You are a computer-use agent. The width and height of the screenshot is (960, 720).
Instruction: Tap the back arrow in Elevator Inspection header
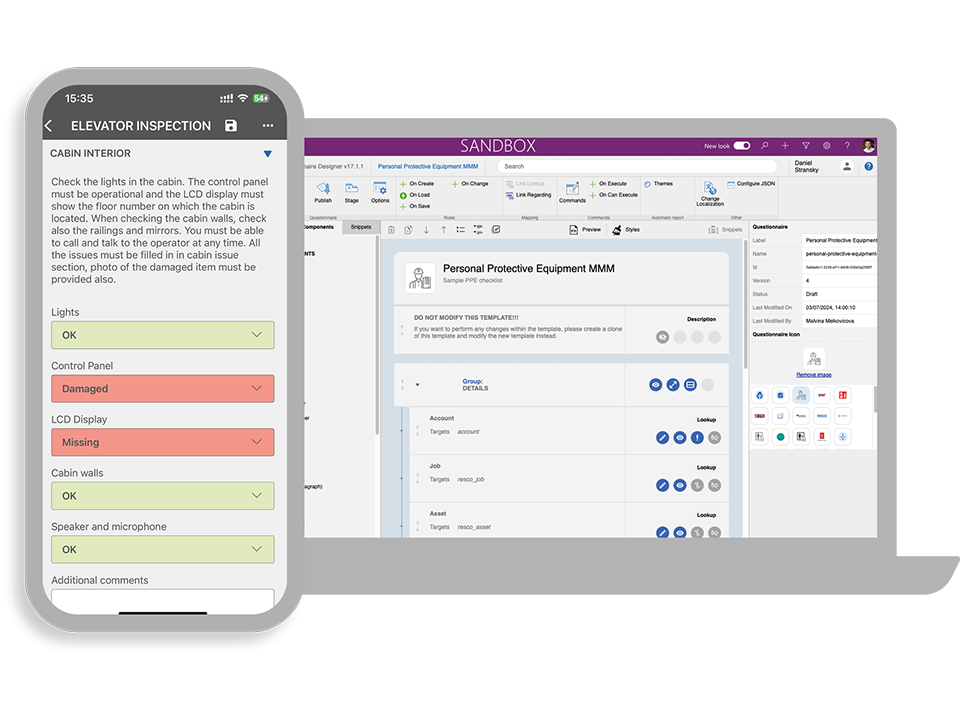49,126
